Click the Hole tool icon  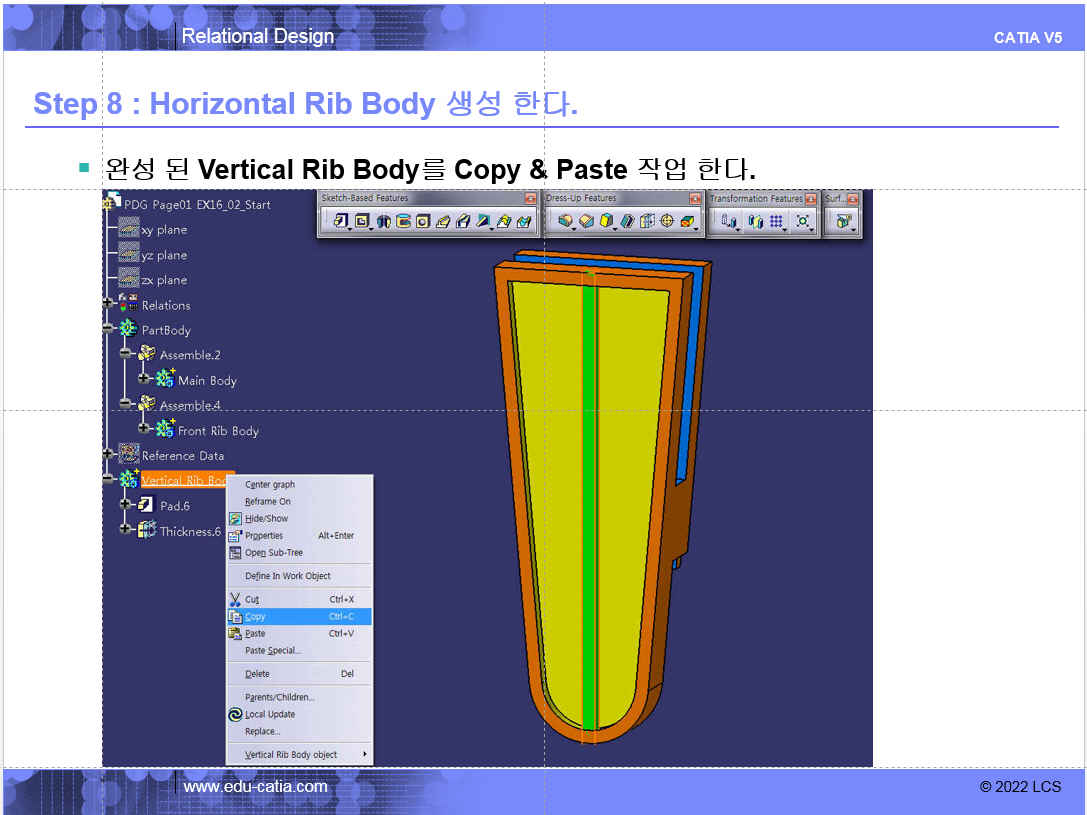(423, 221)
